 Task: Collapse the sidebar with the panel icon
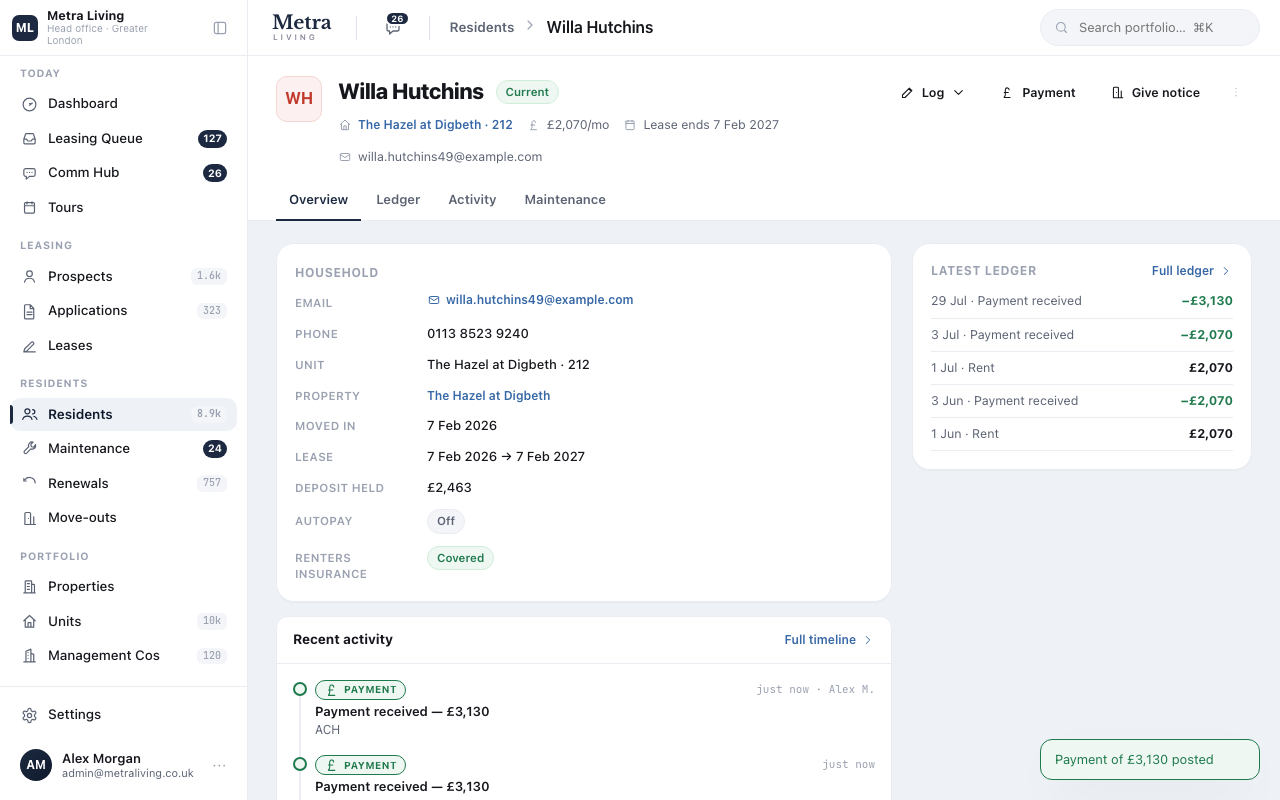tap(220, 28)
